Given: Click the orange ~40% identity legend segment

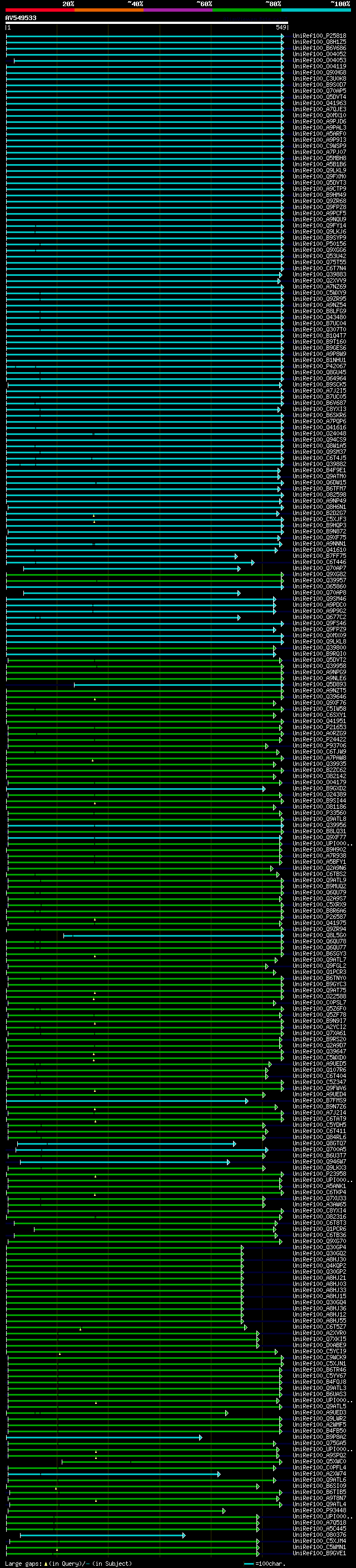Looking at the screenshot, I should coord(109,10).
